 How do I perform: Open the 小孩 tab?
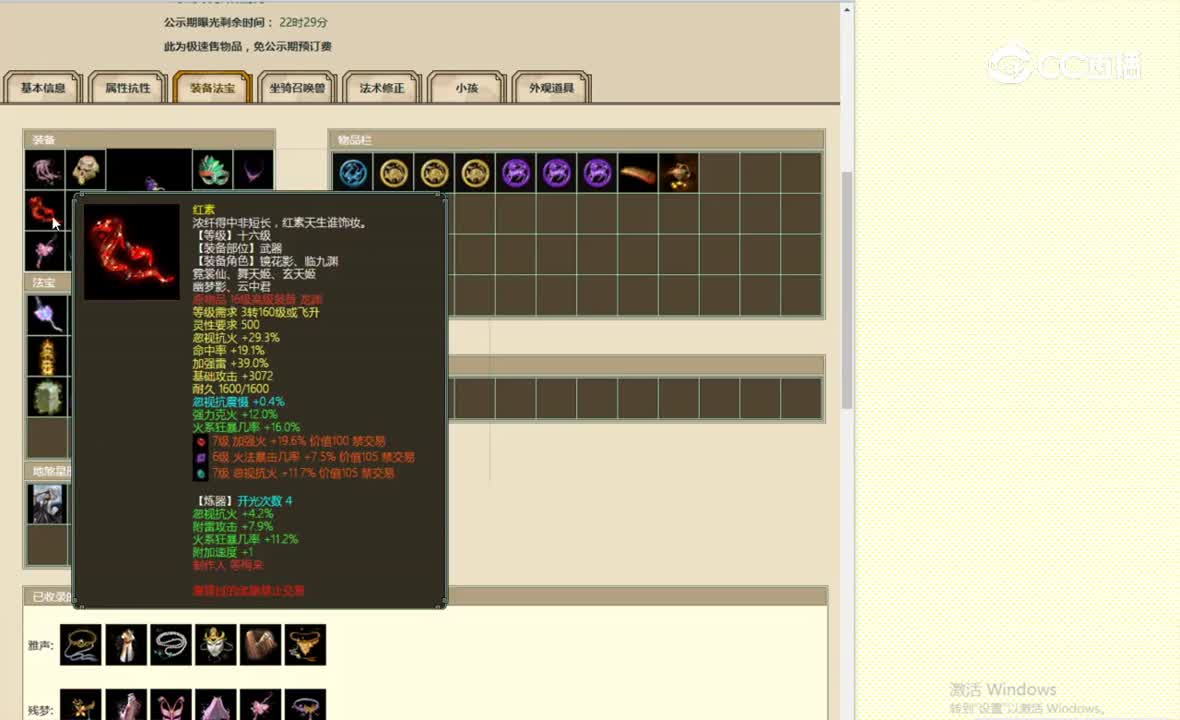click(467, 87)
